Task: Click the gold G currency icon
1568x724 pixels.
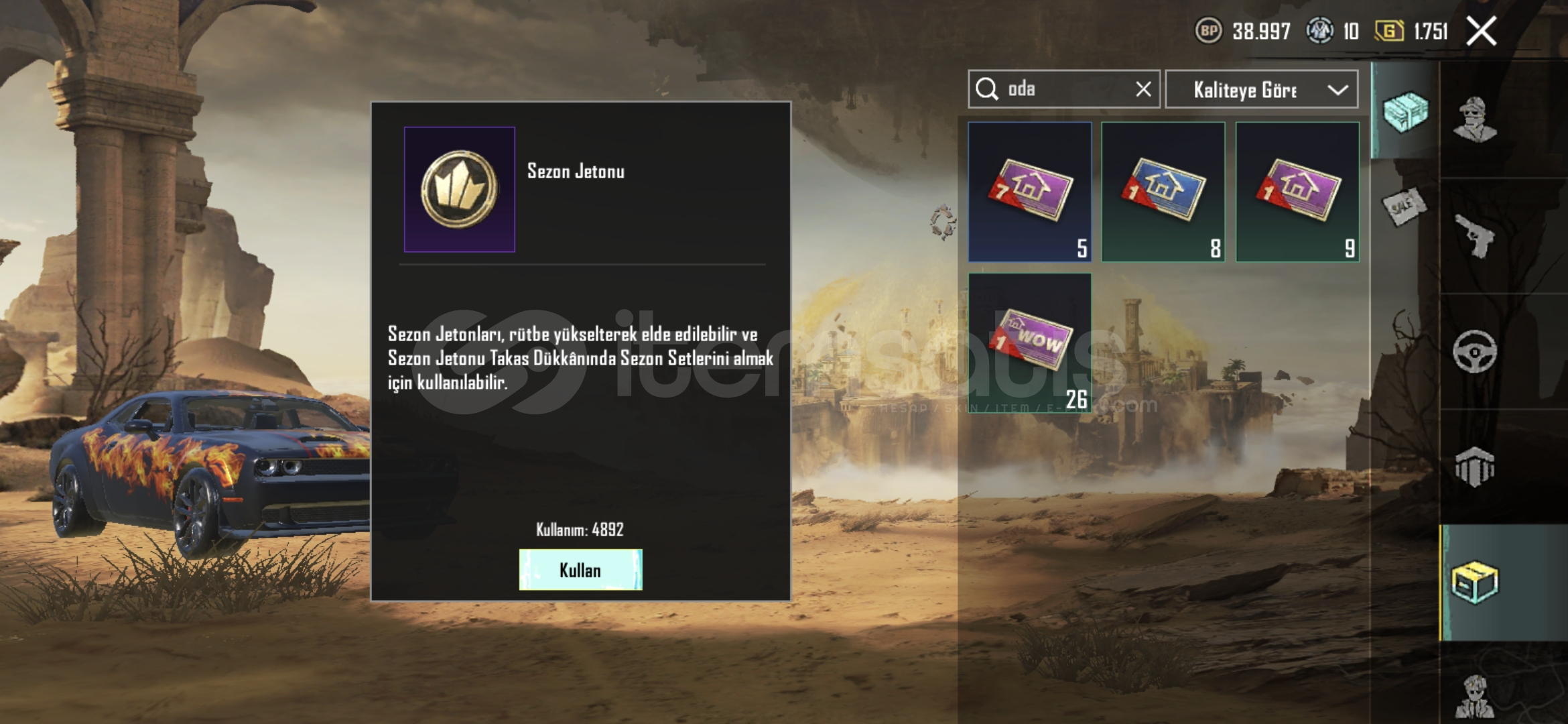Action: [1389, 31]
